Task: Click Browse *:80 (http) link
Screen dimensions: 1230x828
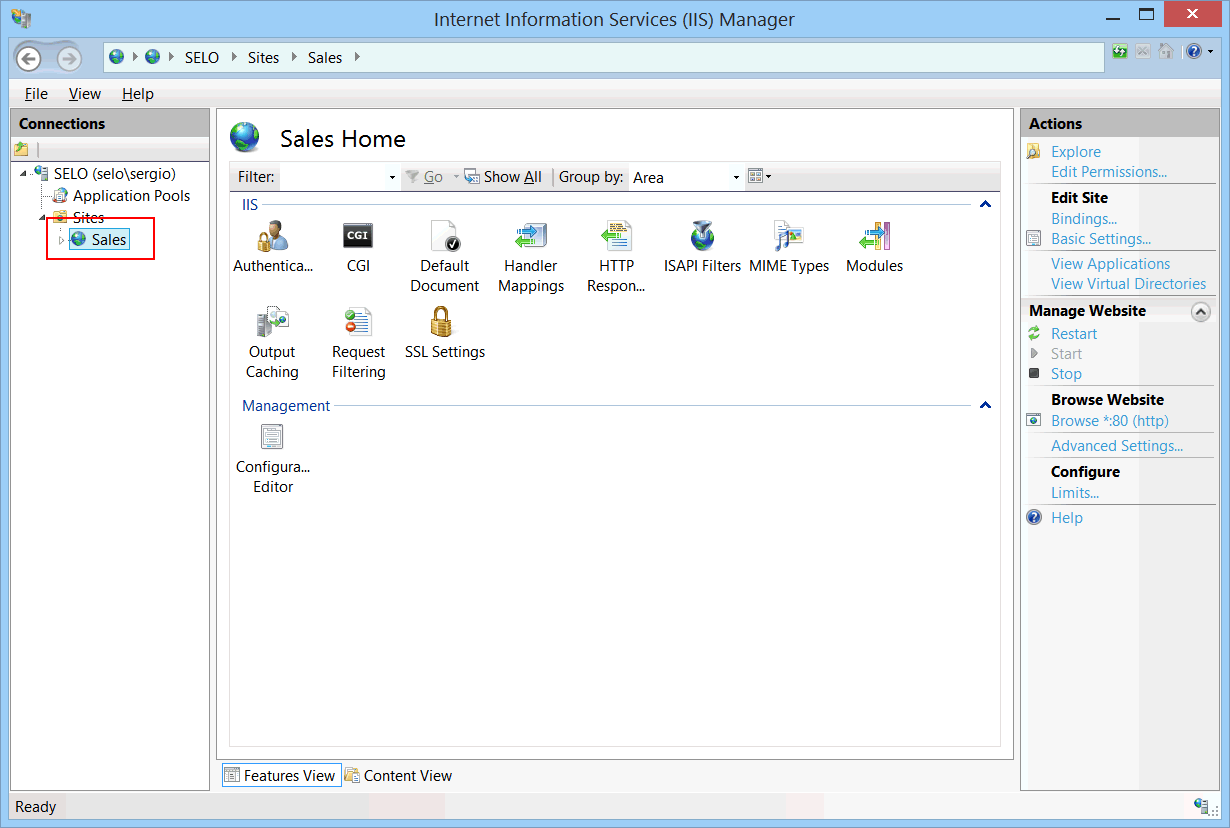Action: 1109,421
